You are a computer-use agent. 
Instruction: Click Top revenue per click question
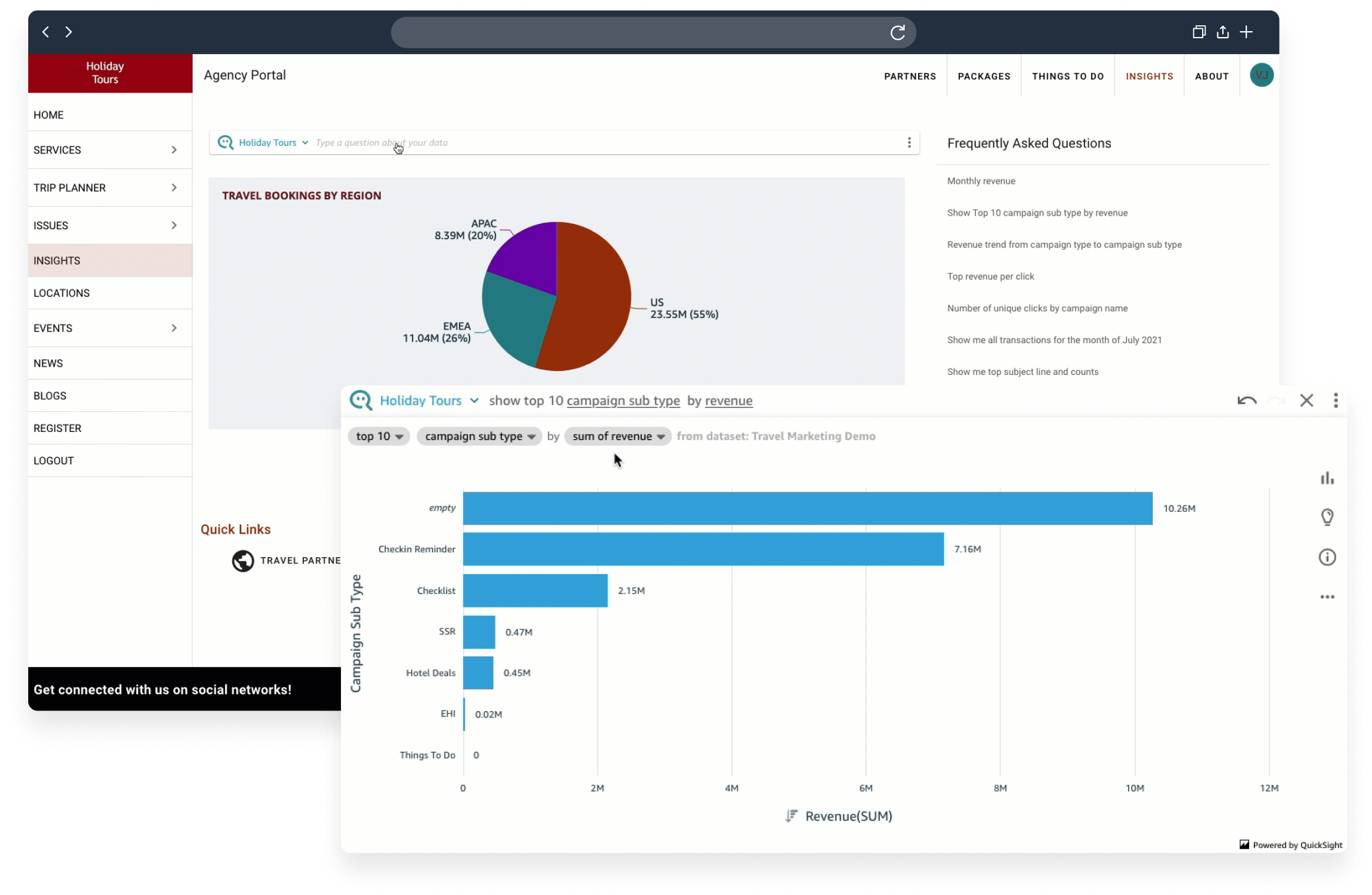tap(990, 276)
